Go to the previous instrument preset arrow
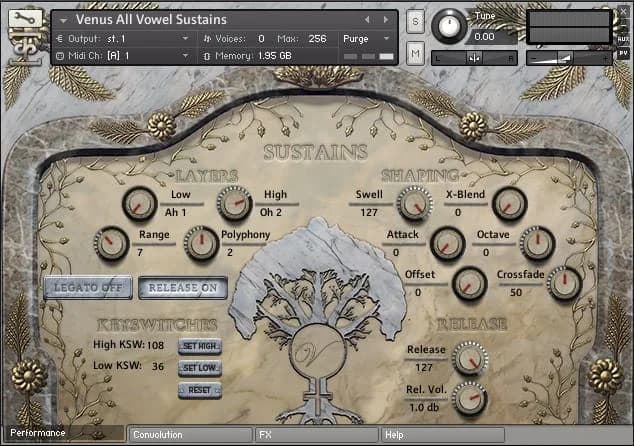 coord(366,19)
